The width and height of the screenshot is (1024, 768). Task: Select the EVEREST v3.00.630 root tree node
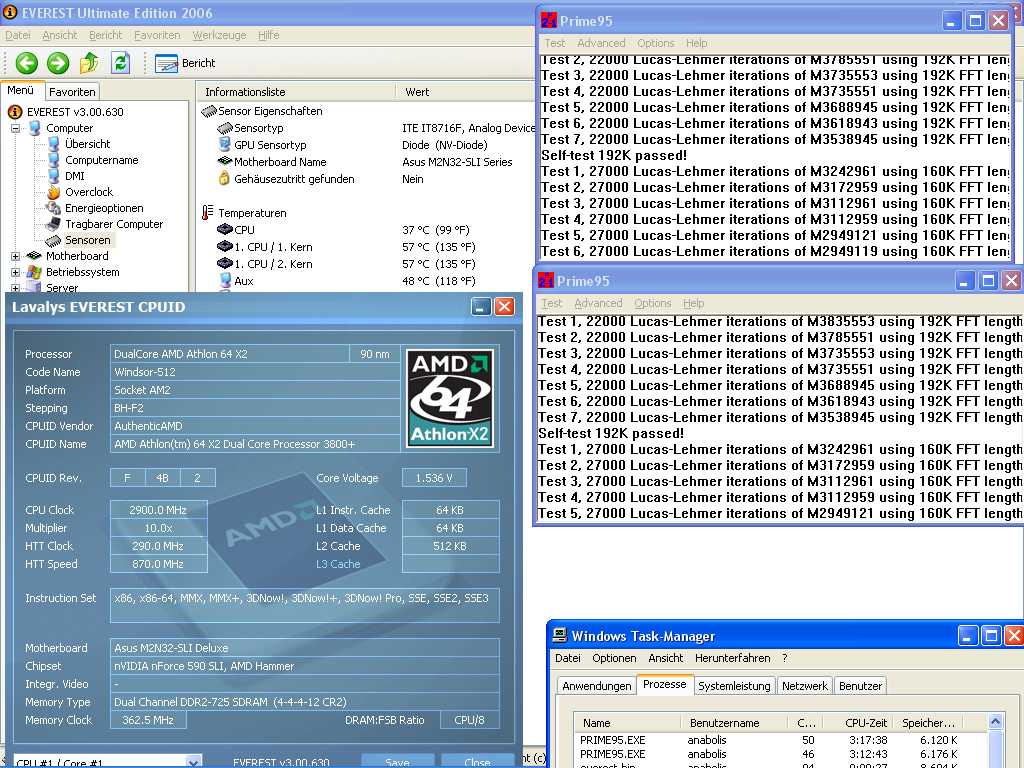coord(74,112)
